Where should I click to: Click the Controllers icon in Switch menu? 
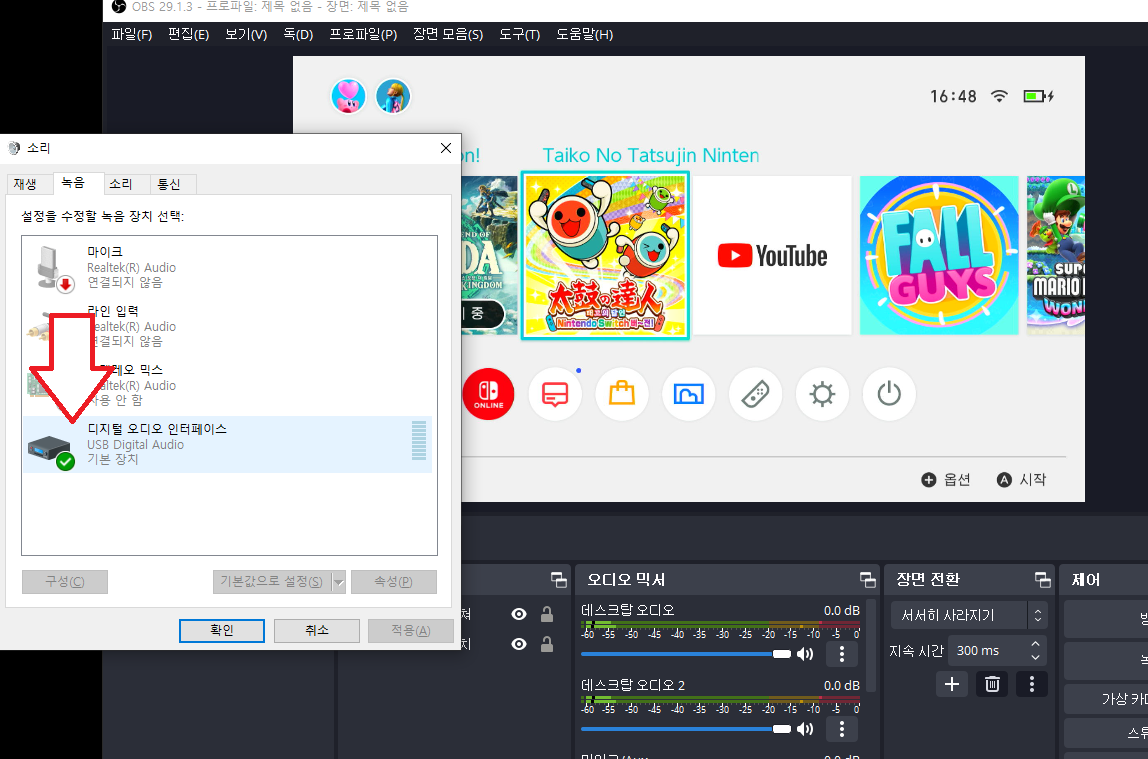click(x=756, y=394)
